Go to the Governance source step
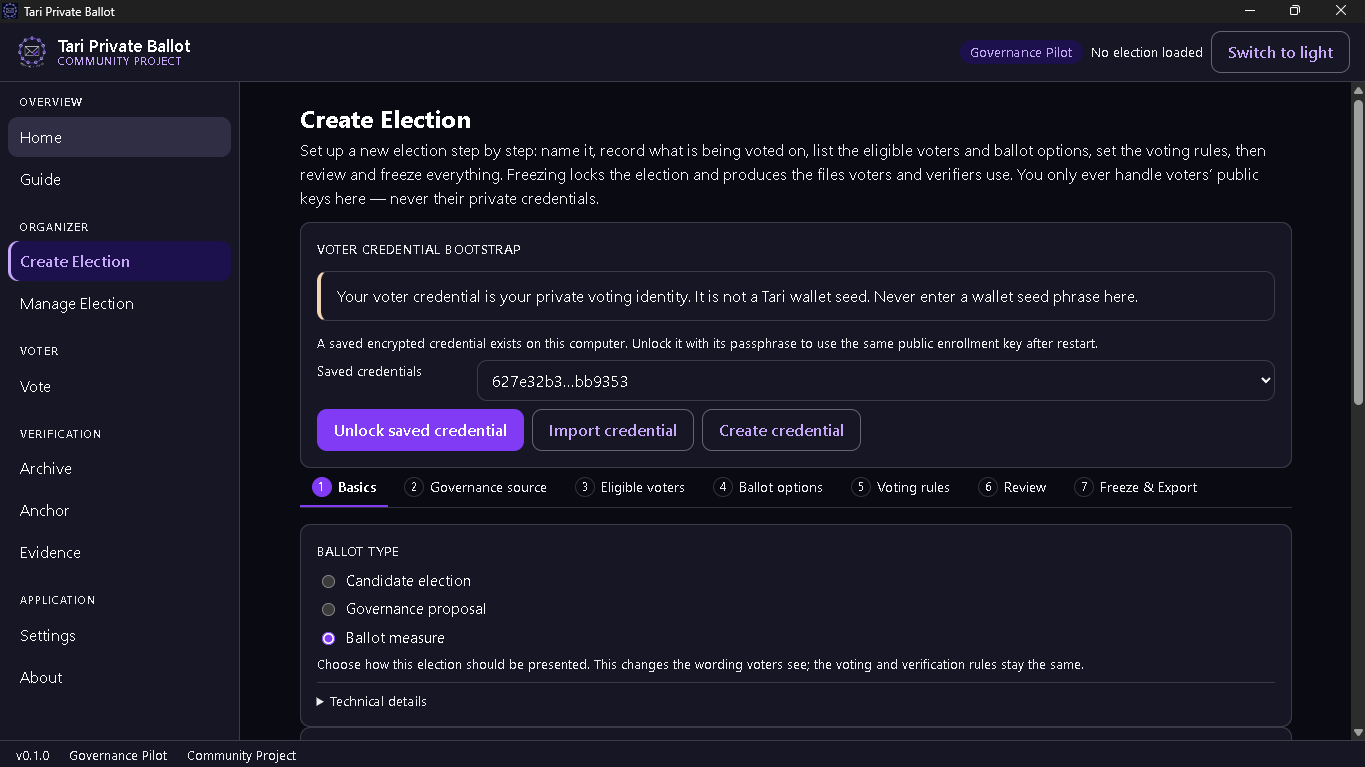The width and height of the screenshot is (1365, 767). click(475, 487)
